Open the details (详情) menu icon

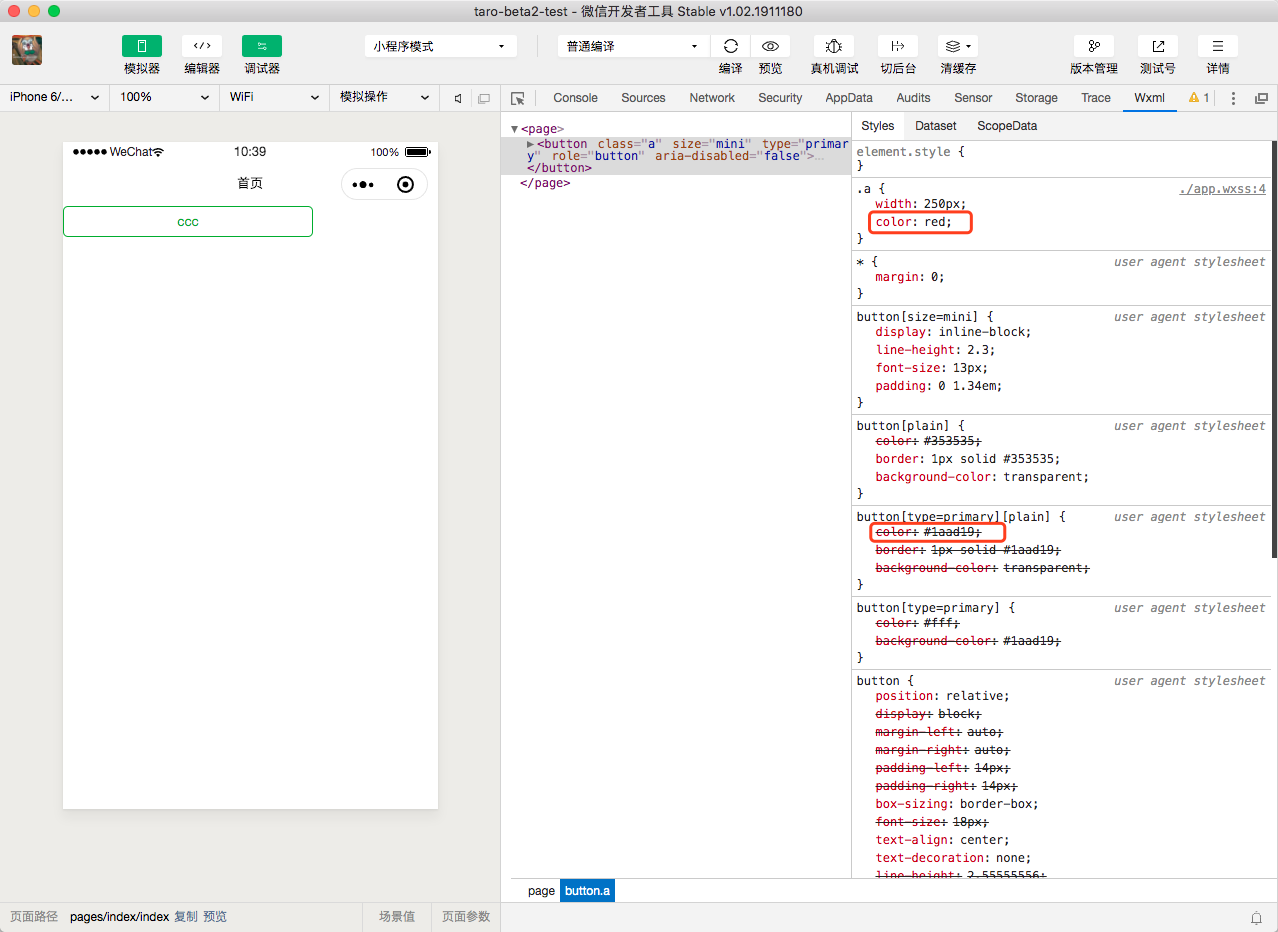1218,46
